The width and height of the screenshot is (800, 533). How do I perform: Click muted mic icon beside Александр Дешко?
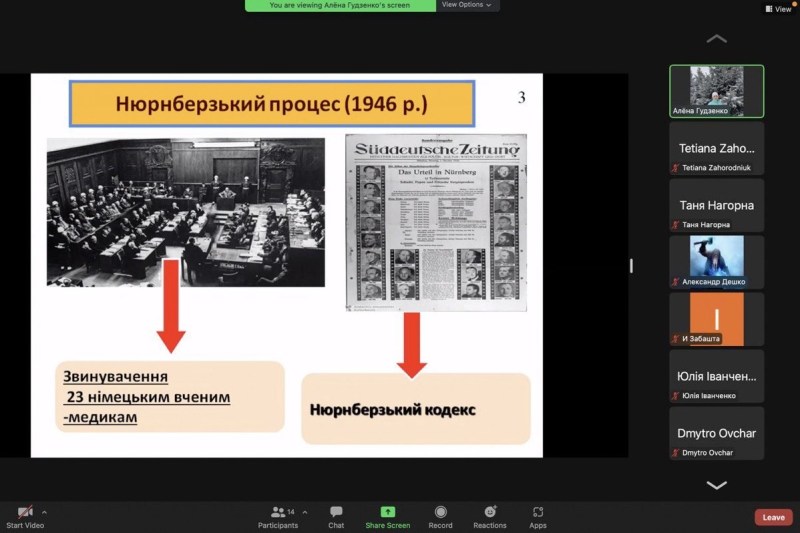click(x=676, y=282)
